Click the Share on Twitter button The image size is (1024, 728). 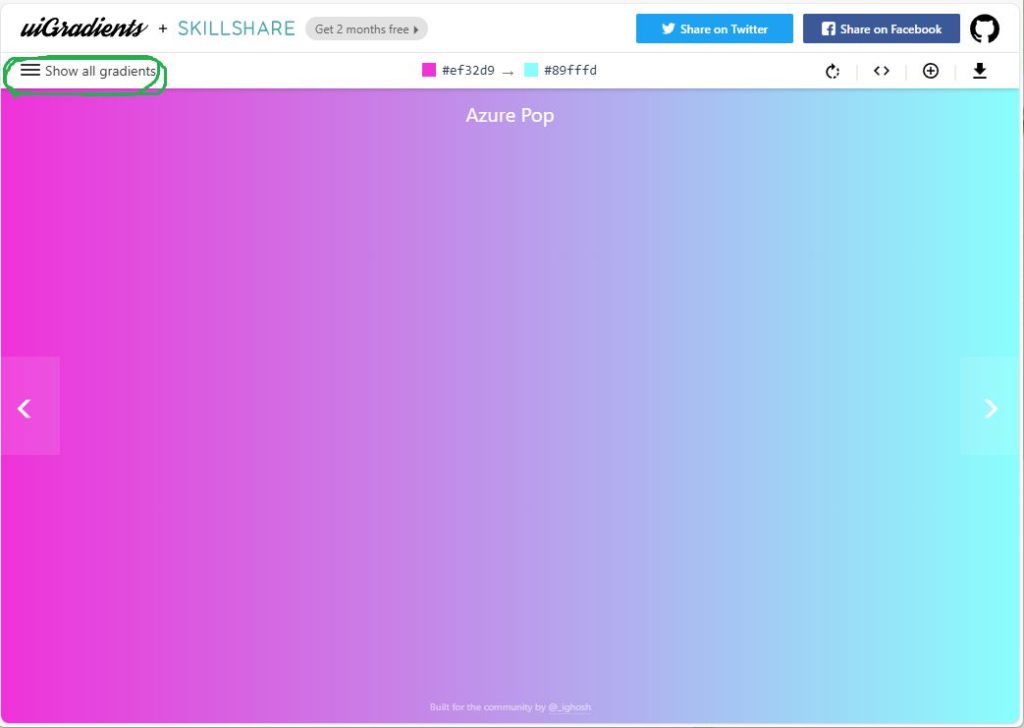714,29
